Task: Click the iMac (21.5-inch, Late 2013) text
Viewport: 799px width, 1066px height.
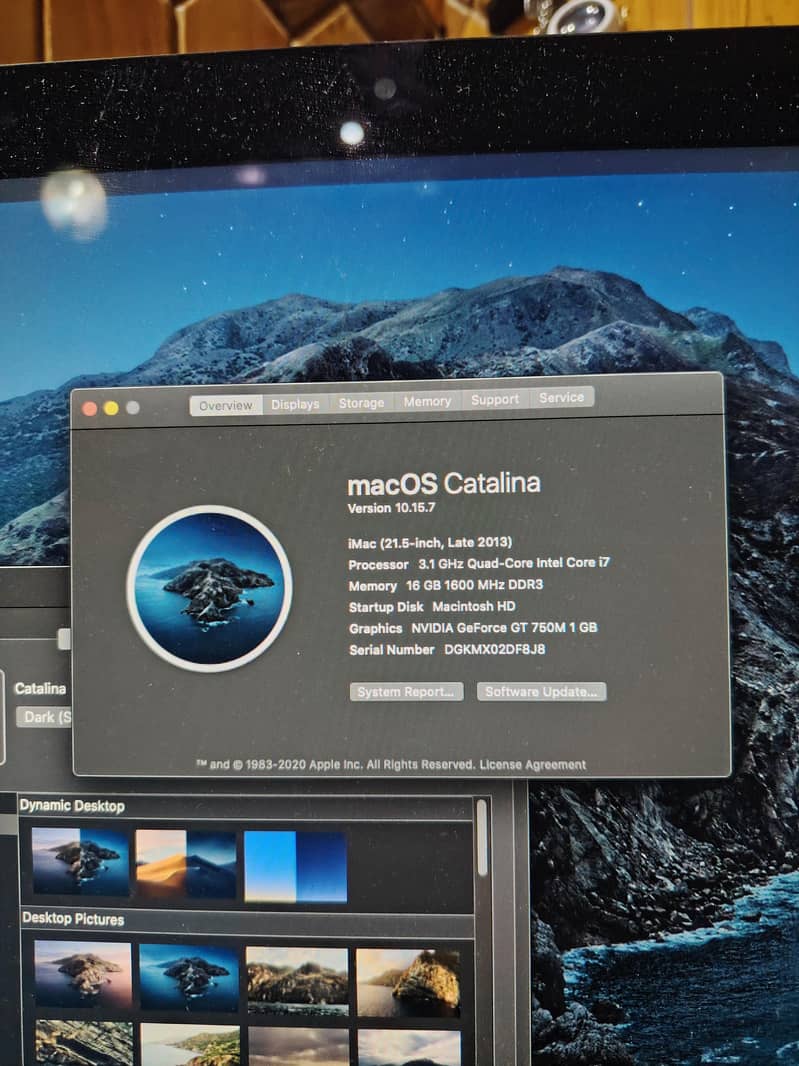Action: 430,543
